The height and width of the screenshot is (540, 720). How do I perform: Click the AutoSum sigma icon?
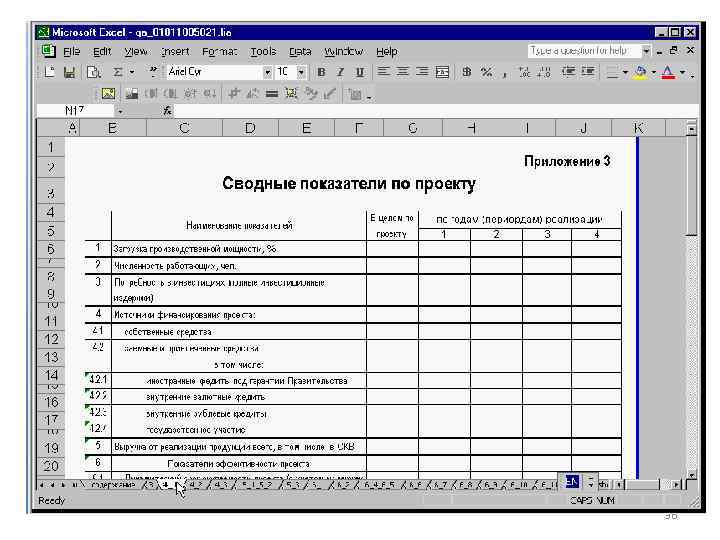coord(118,72)
